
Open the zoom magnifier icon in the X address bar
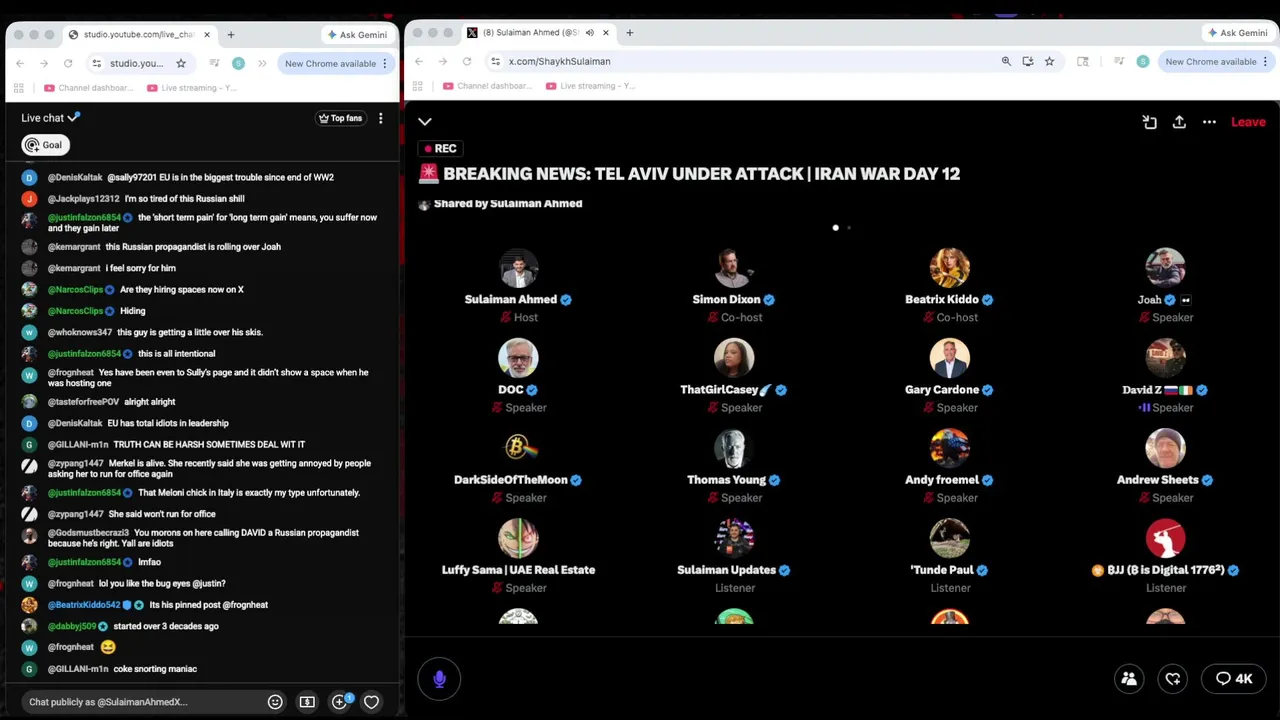pyautogui.click(x=1006, y=61)
